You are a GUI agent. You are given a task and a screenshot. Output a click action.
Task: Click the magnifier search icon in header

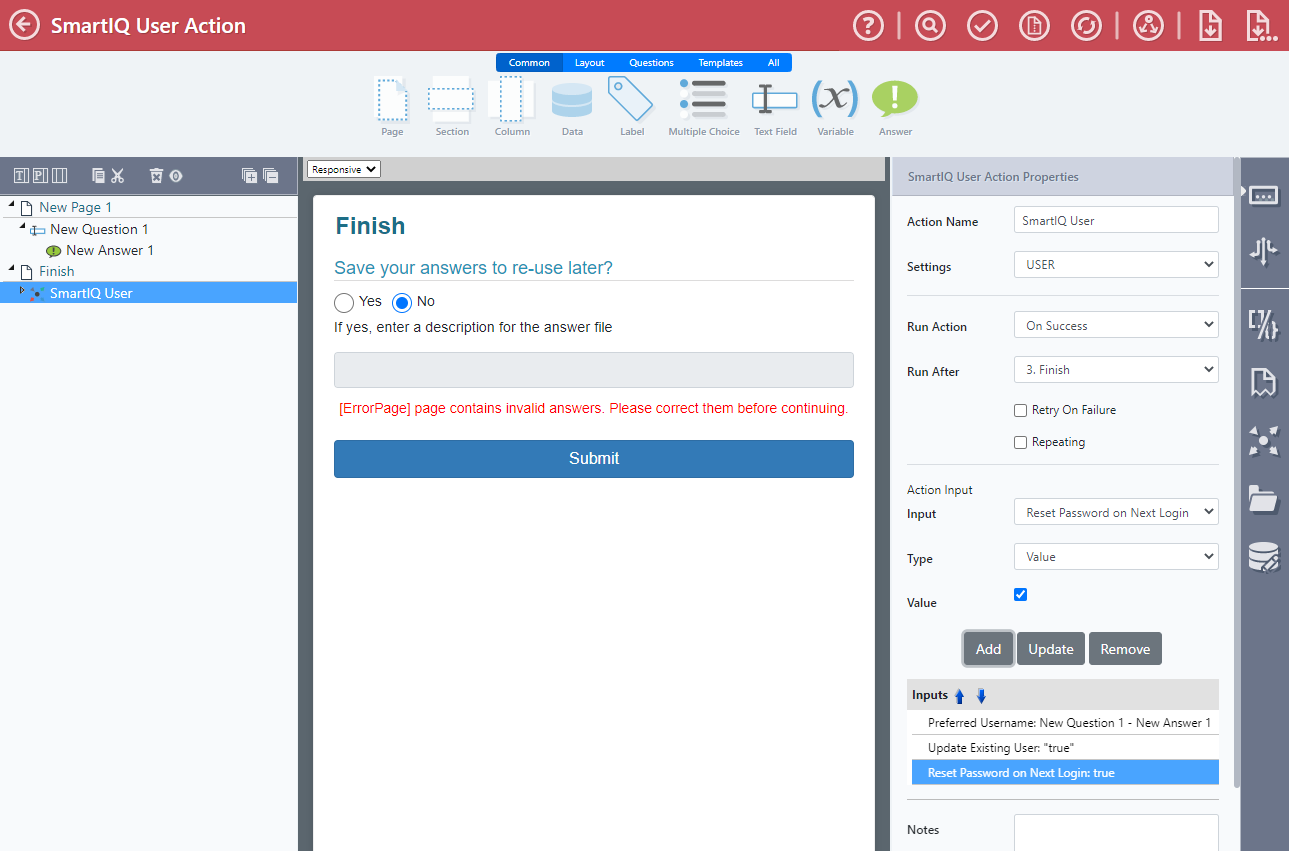pyautogui.click(x=930, y=25)
